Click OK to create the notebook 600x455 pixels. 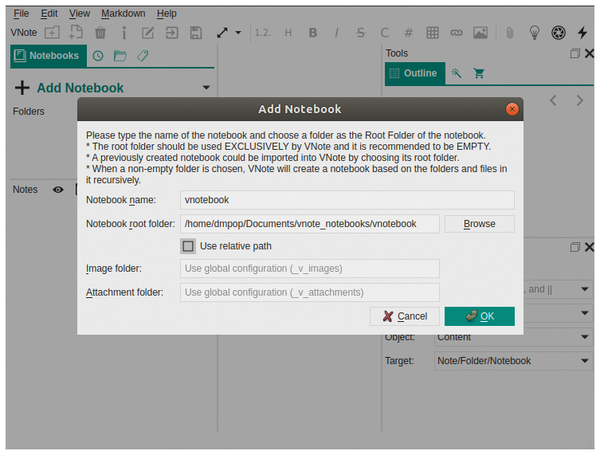(479, 316)
